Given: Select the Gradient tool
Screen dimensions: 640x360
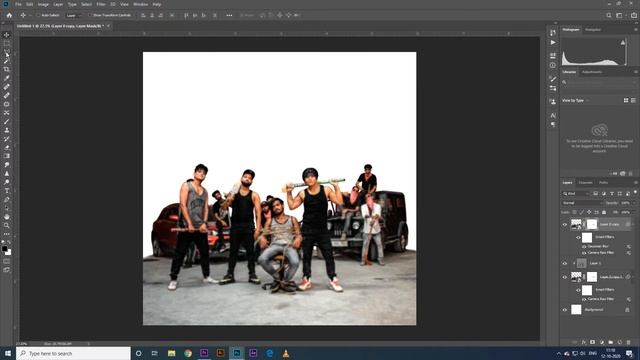Looking at the screenshot, I should [x=7, y=156].
